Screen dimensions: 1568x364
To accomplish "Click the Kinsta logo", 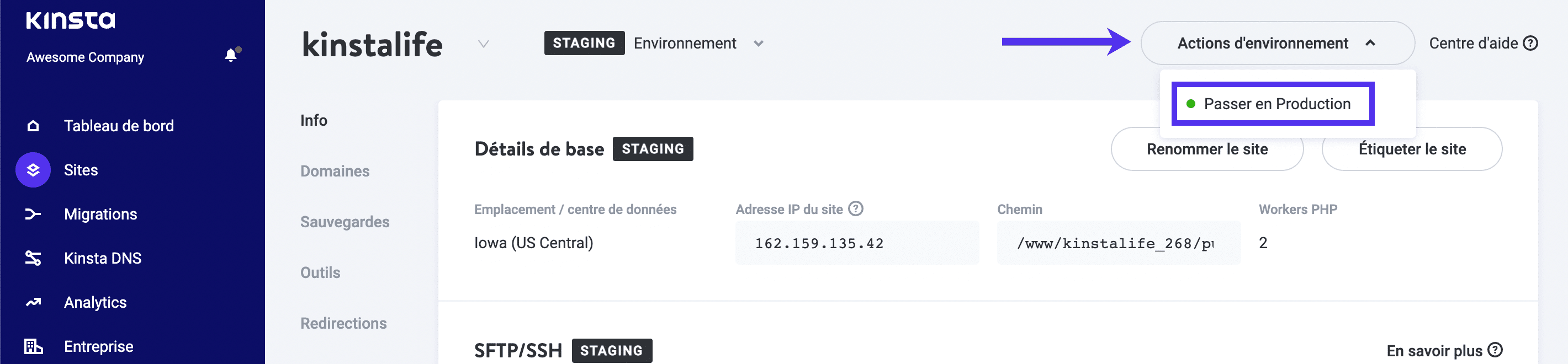I will (x=70, y=20).
